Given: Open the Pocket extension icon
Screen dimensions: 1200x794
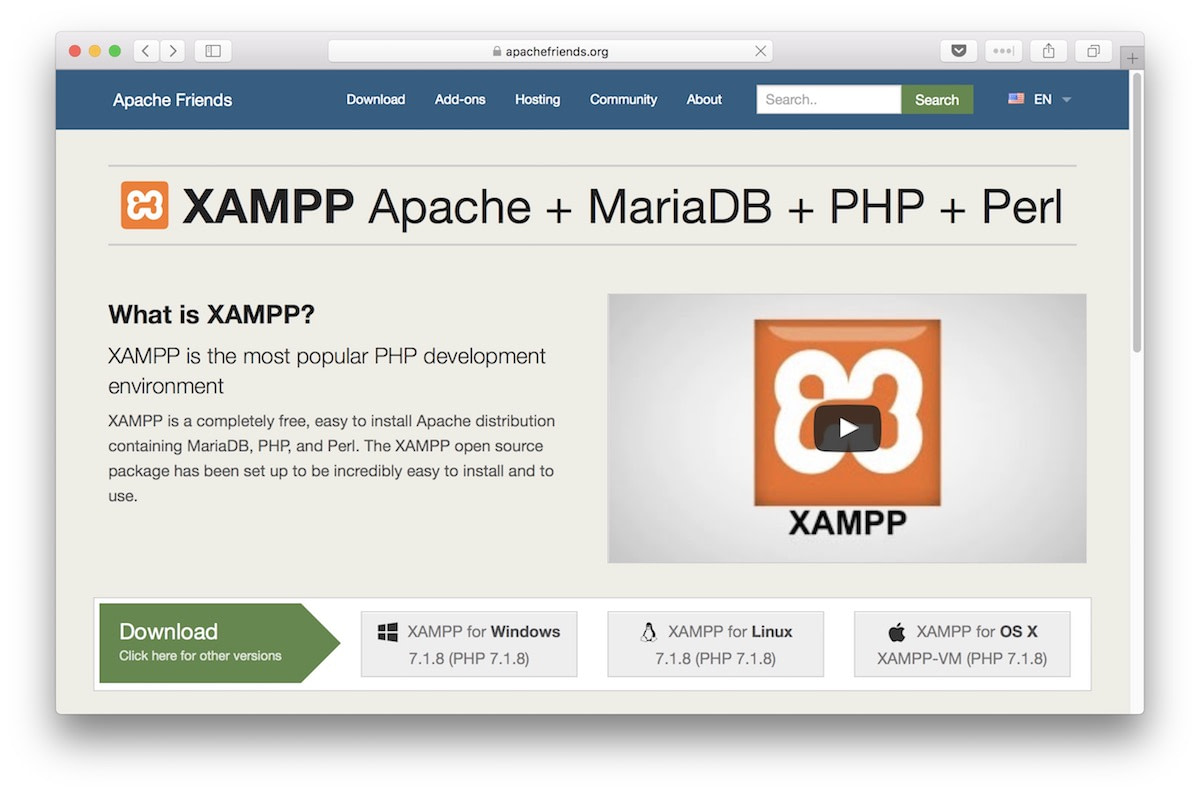Looking at the screenshot, I should [x=958, y=50].
